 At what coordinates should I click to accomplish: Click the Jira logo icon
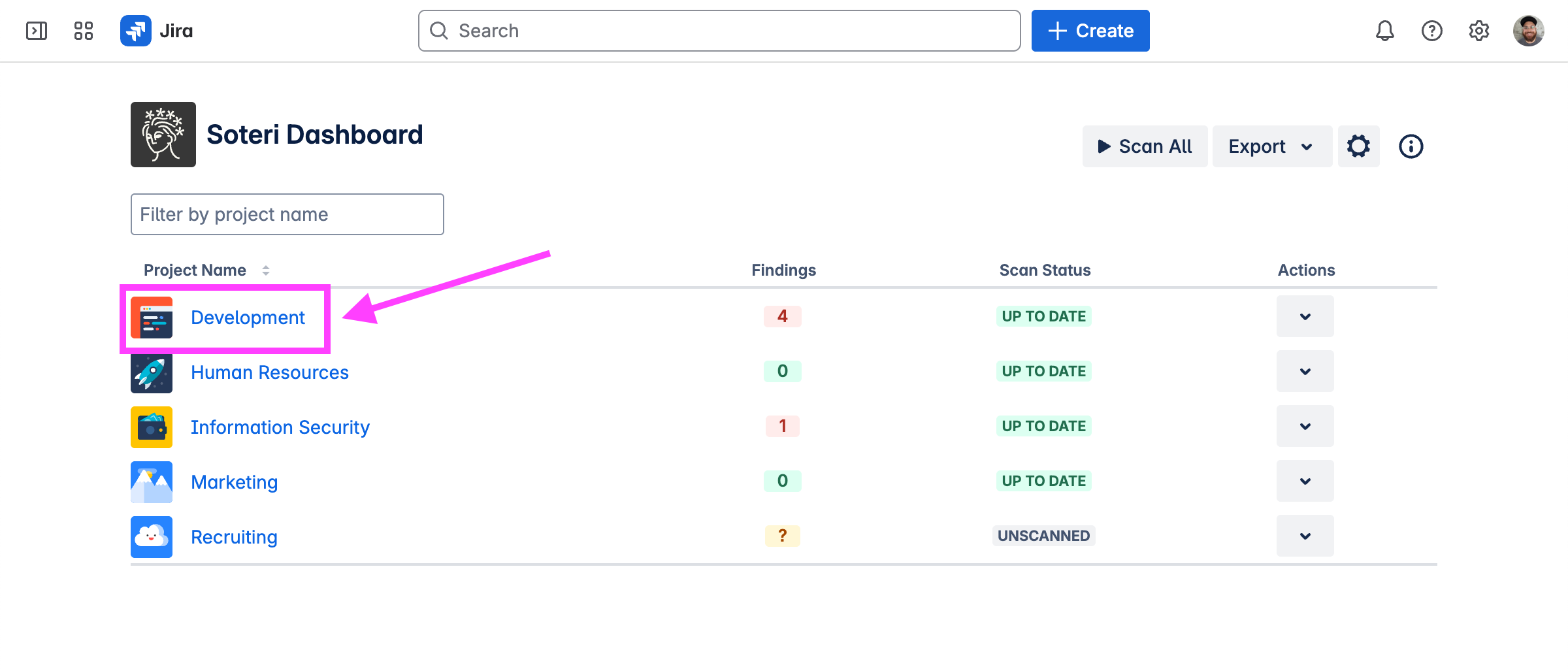click(x=136, y=31)
